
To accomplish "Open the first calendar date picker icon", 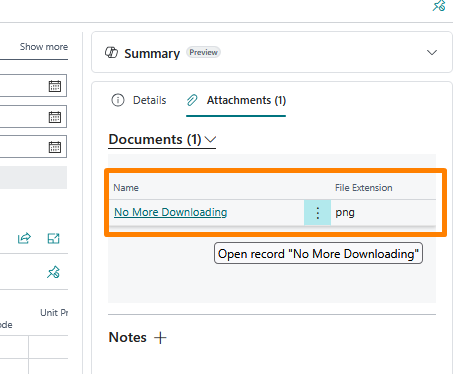I will coord(55,86).
